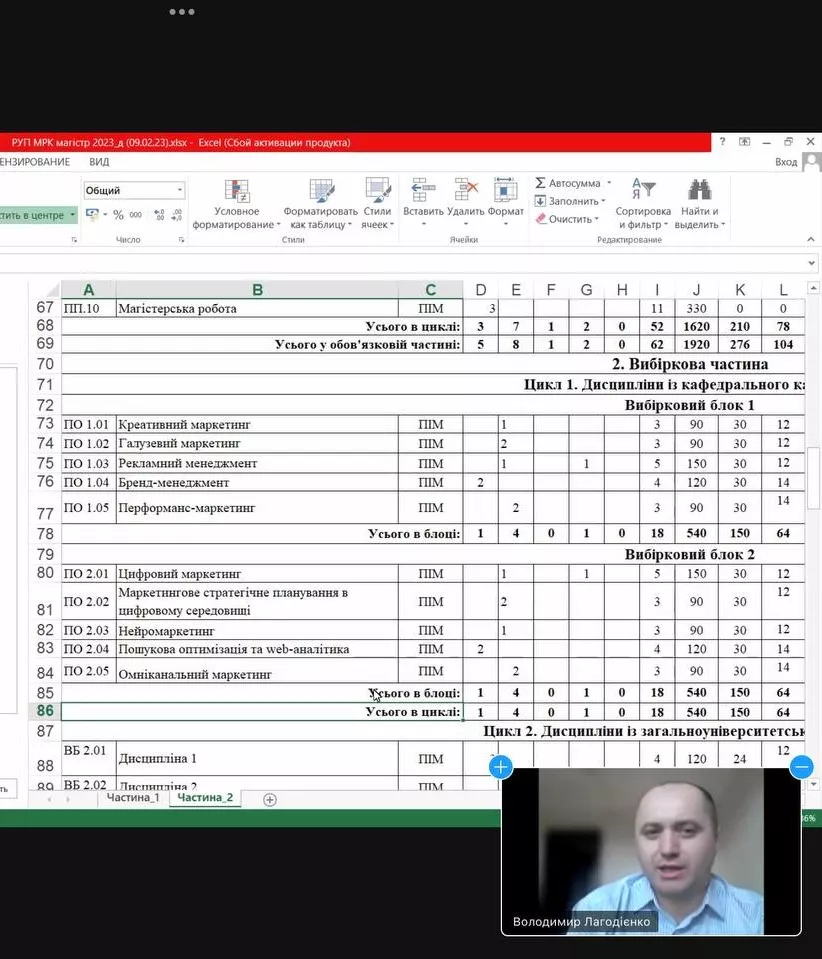Screen dimensions: 822x959
Task: Click AutoSum (Автосумма) button
Action: coord(567,183)
